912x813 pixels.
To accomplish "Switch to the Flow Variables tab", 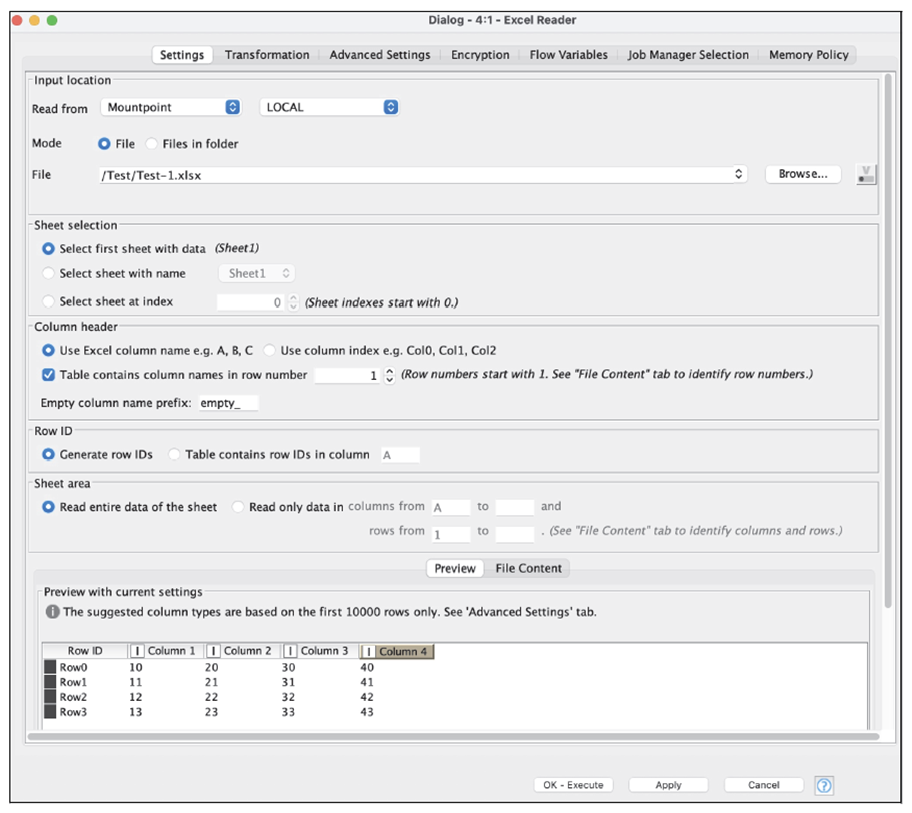I will click(x=568, y=55).
